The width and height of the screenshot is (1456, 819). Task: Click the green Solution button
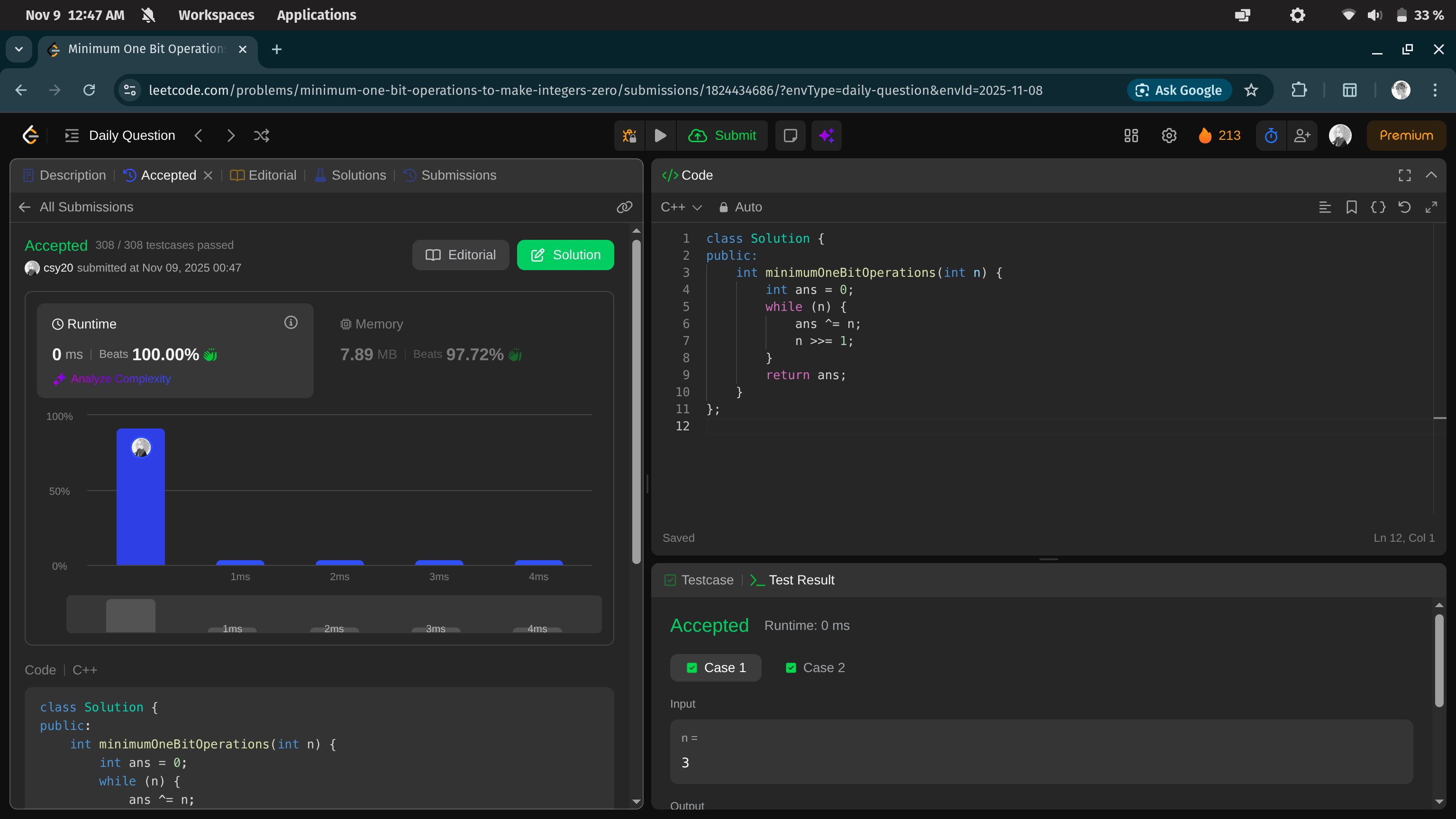point(565,255)
